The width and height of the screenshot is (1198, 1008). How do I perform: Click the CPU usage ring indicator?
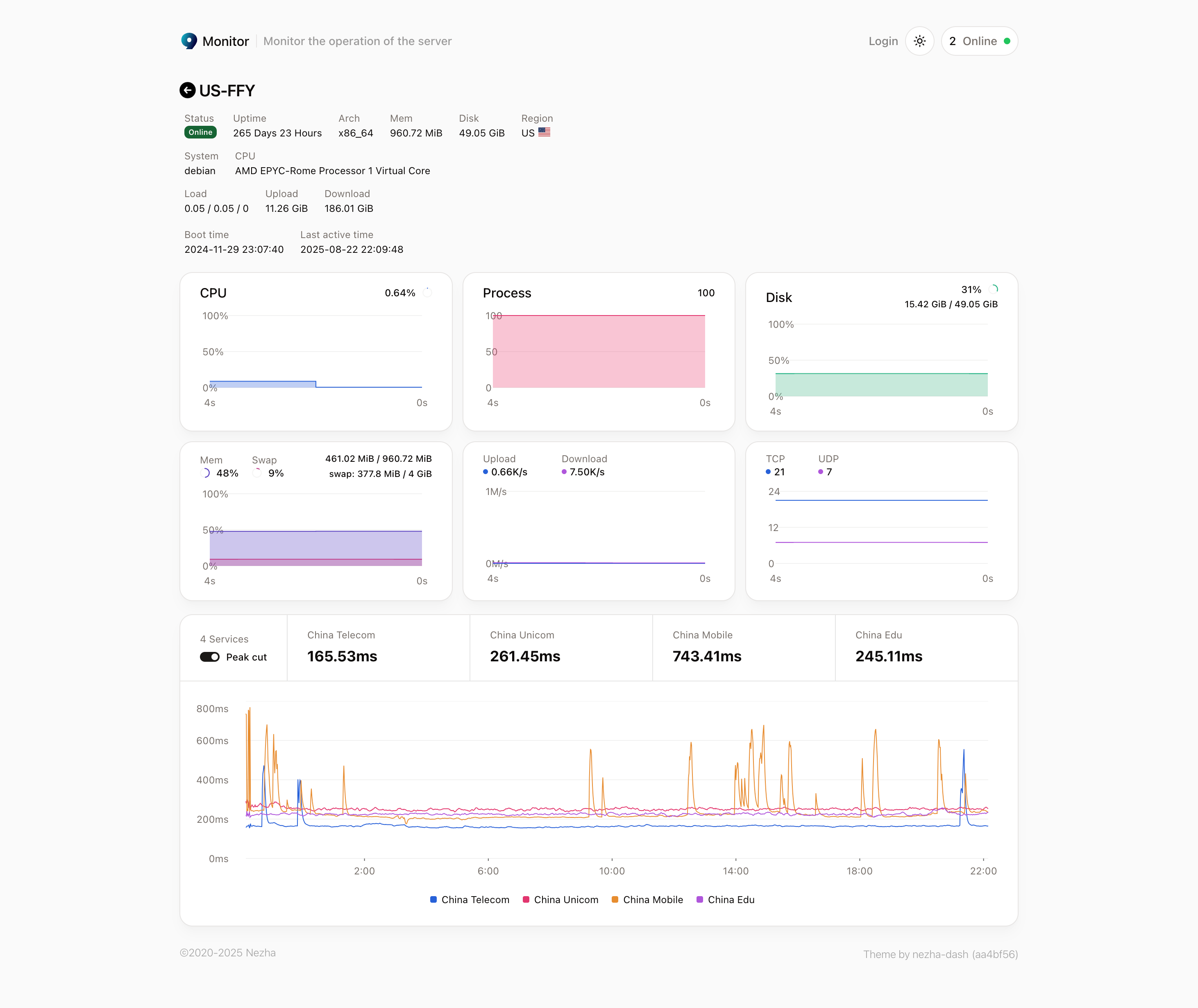(x=427, y=293)
